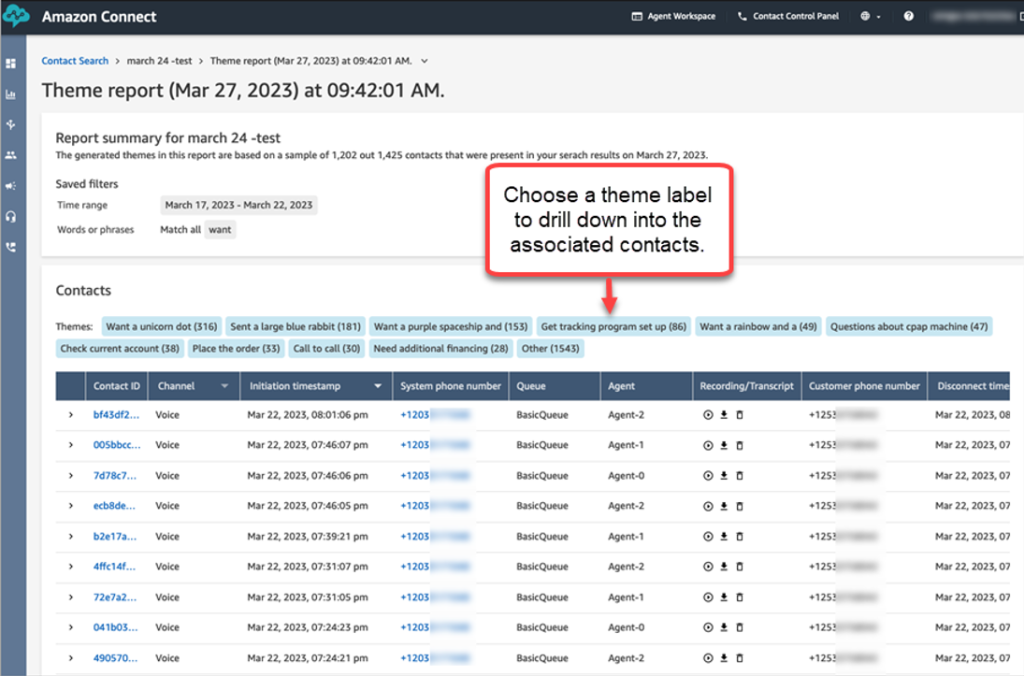Open Agent Workspace from the top bar

pyautogui.click(x=673, y=16)
